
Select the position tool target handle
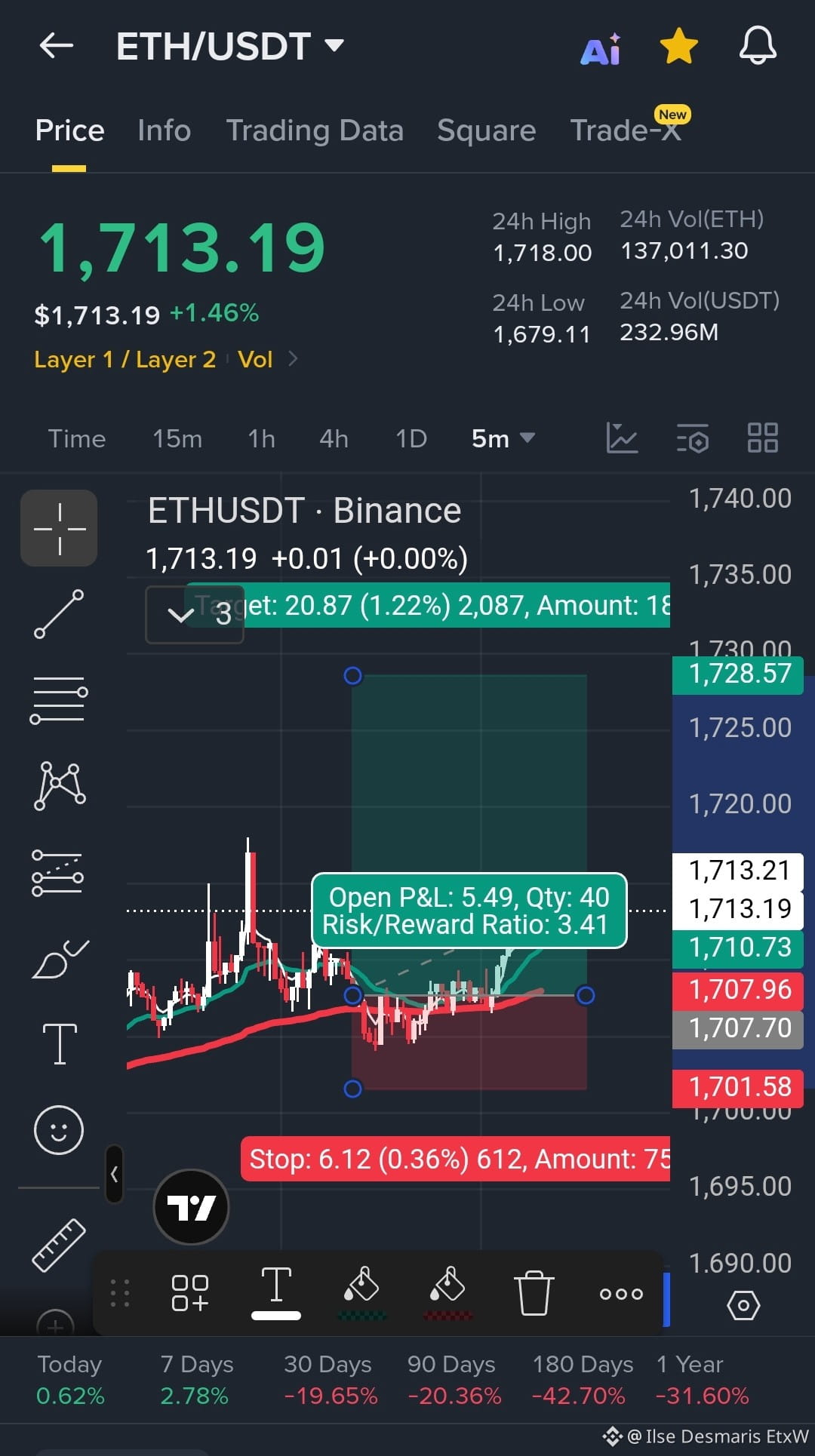pos(352,675)
